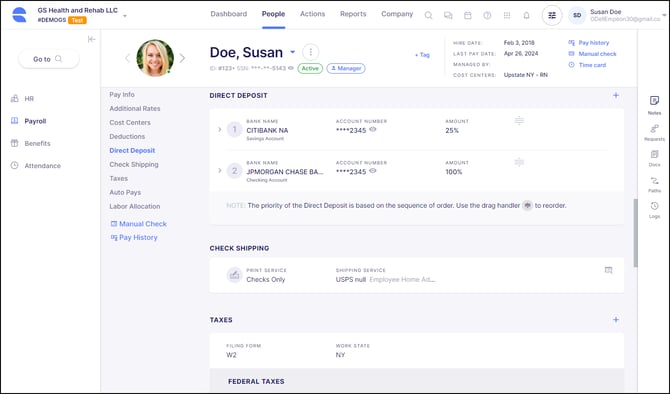Reveal the JPMORGAN CHASE account number

[373, 171]
